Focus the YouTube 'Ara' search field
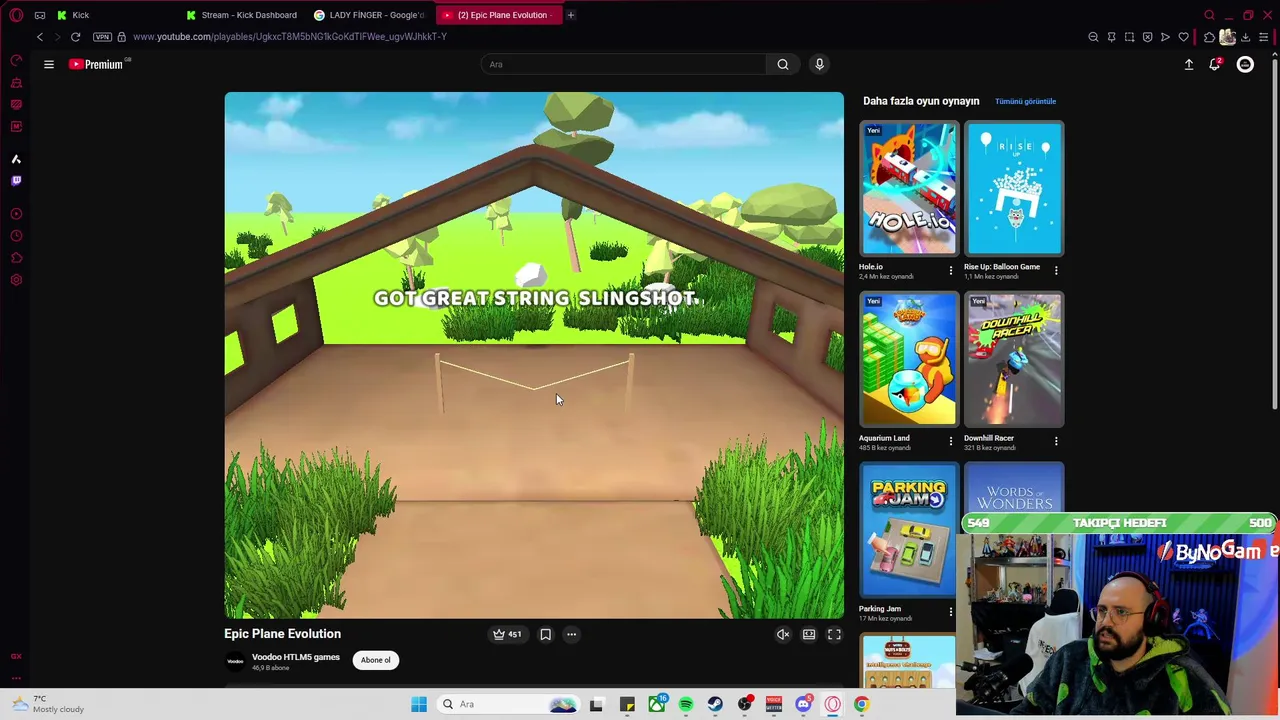Image resolution: width=1280 pixels, height=720 pixels. click(623, 64)
